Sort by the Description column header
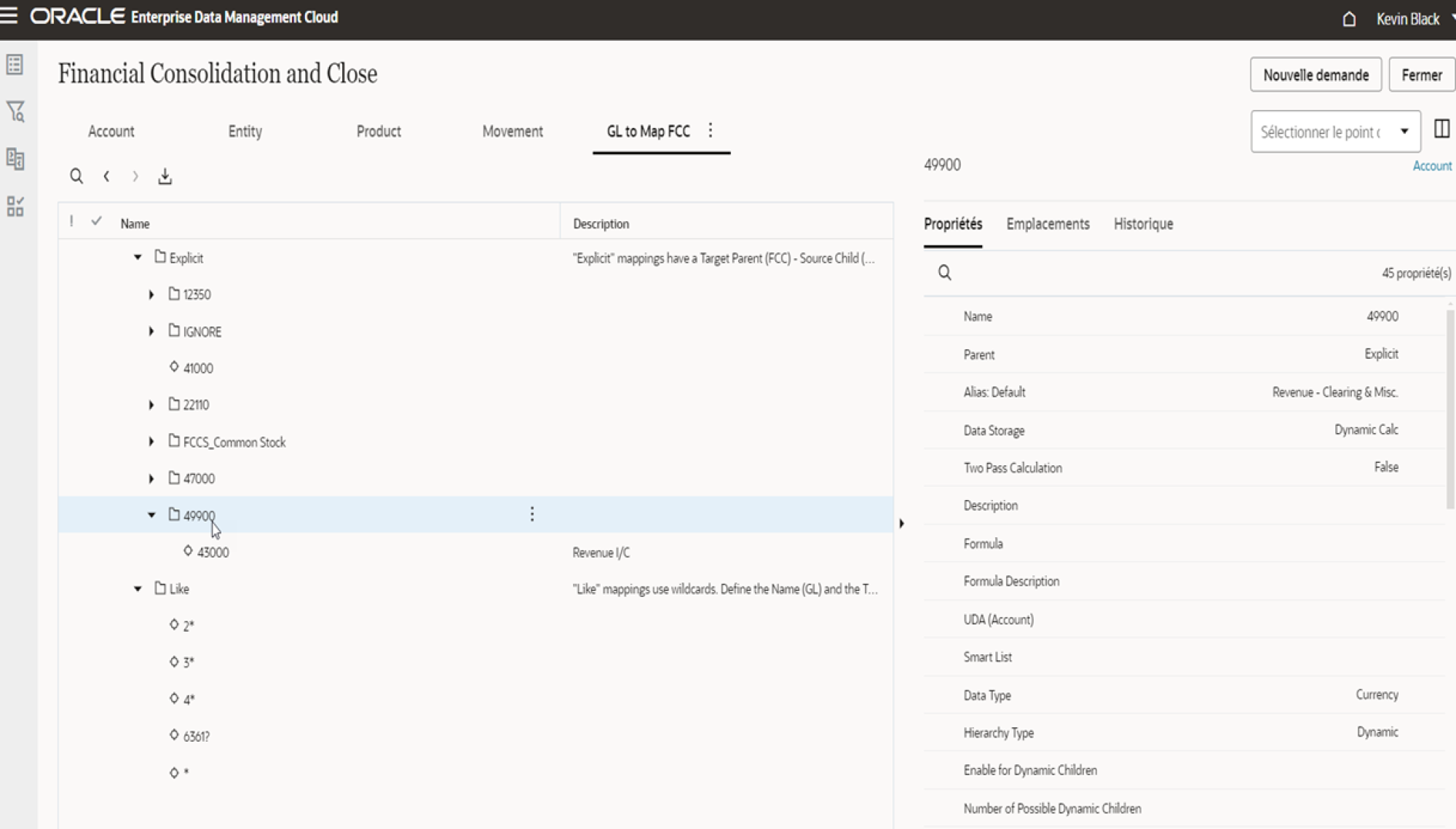 click(x=601, y=223)
